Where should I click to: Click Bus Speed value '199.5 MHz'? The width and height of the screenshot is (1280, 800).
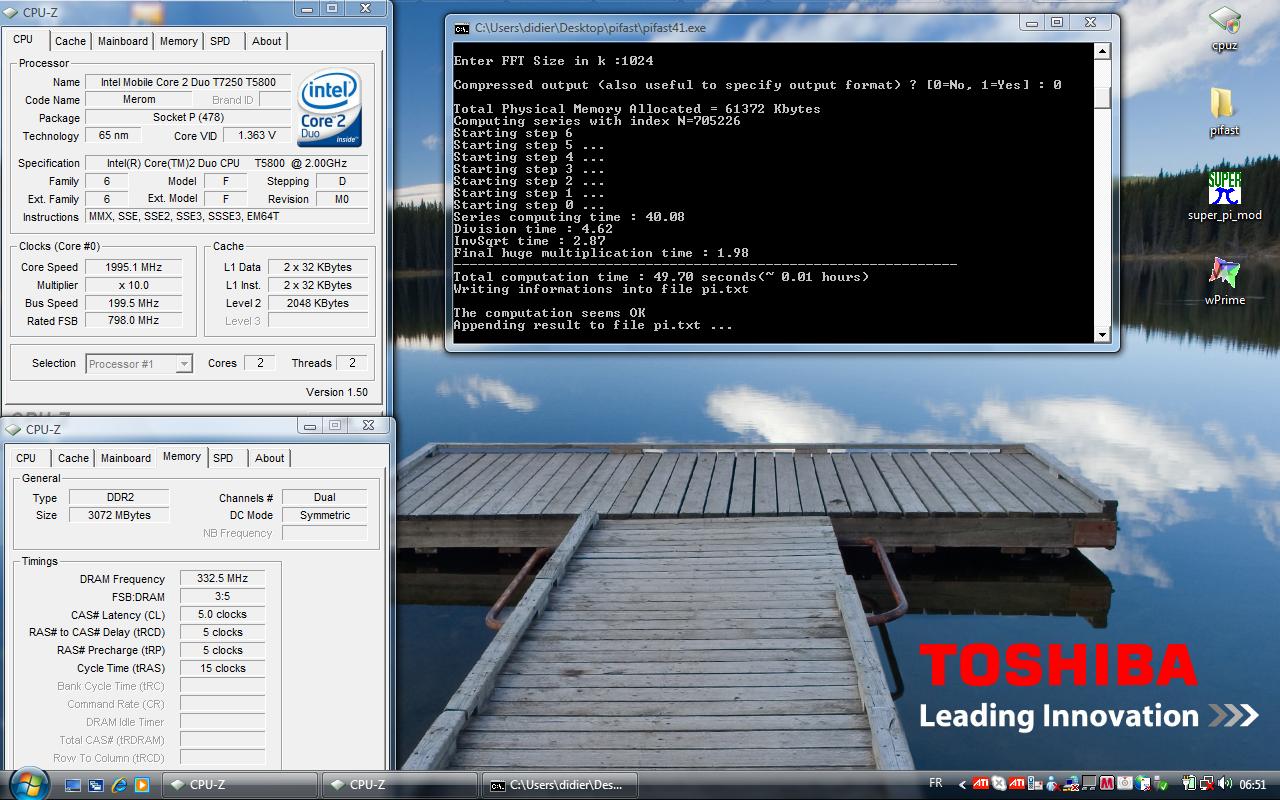point(134,303)
